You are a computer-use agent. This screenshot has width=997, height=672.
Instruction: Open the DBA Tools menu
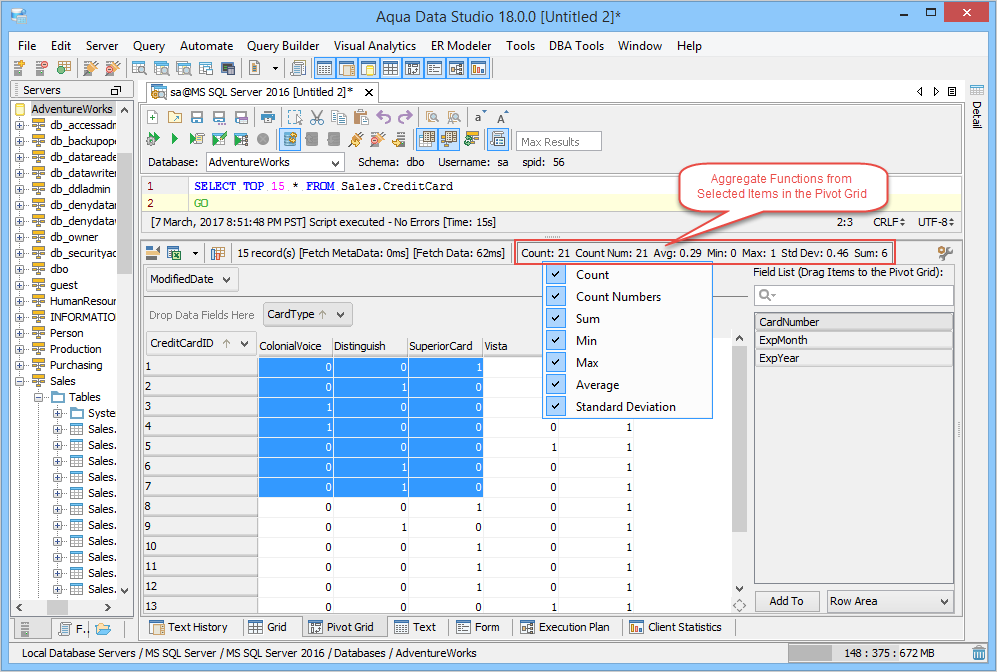[x=576, y=46]
